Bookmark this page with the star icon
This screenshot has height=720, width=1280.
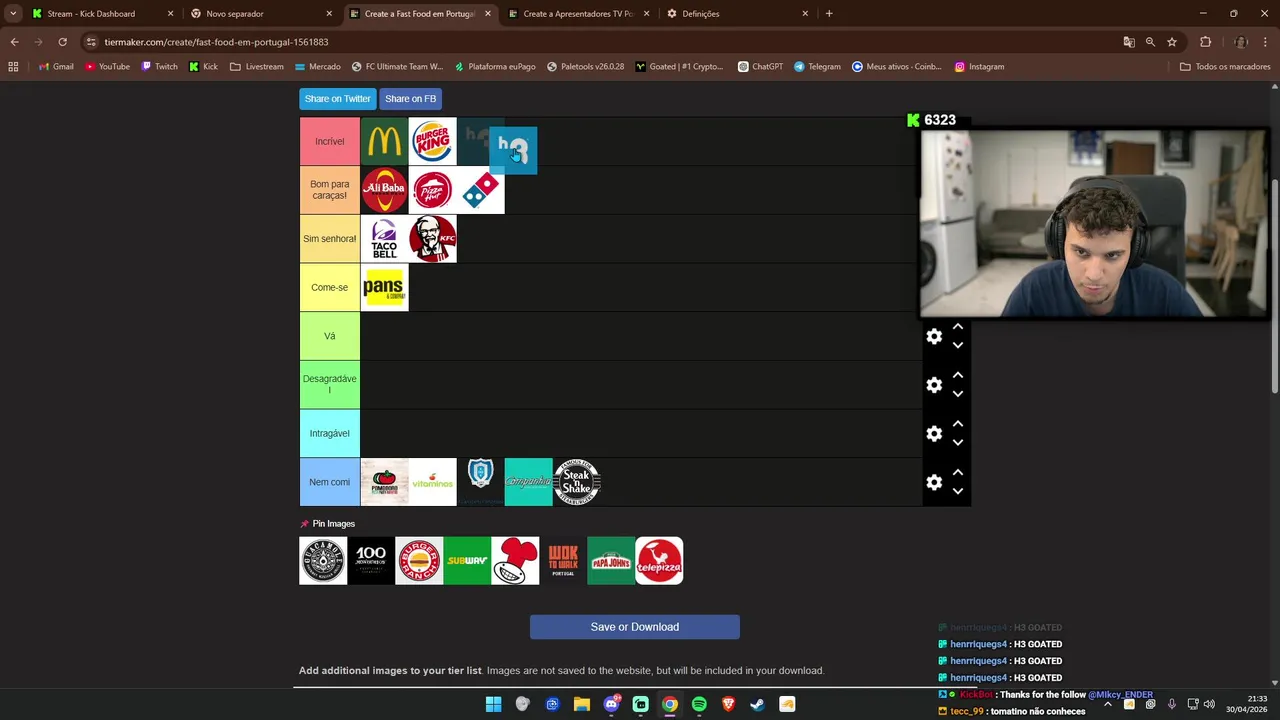tap(1172, 42)
